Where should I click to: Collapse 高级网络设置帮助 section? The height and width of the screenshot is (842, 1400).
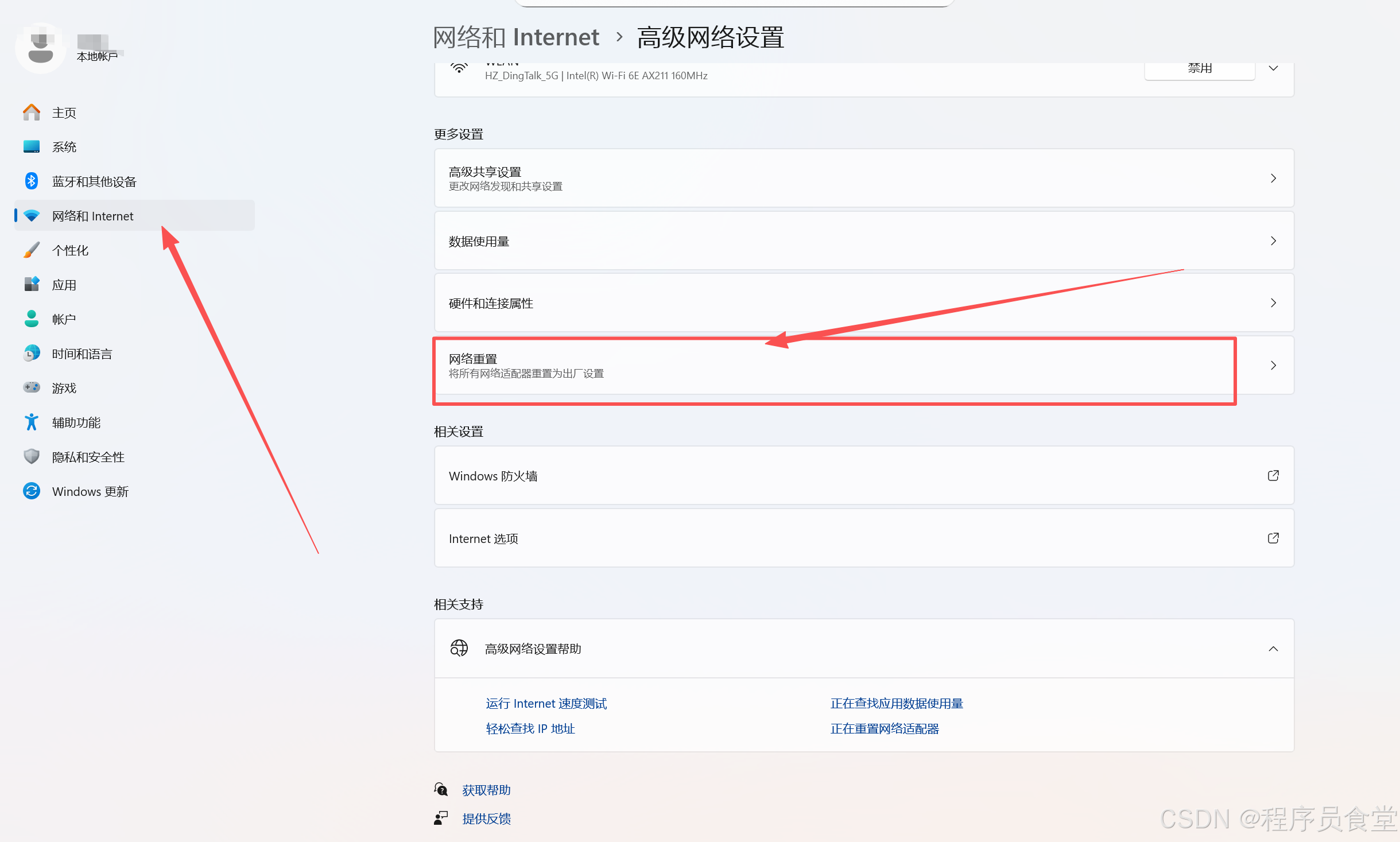coord(1273,649)
